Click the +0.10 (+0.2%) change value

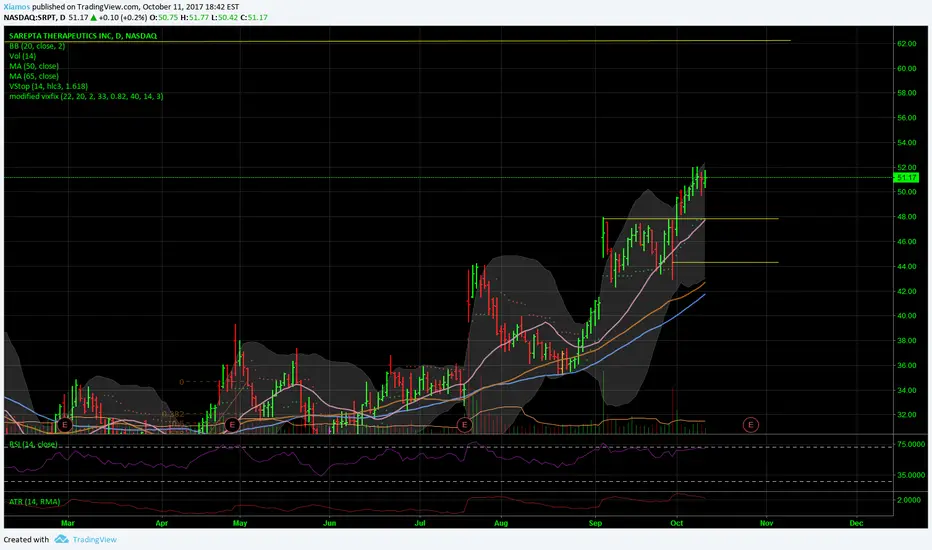(123, 18)
